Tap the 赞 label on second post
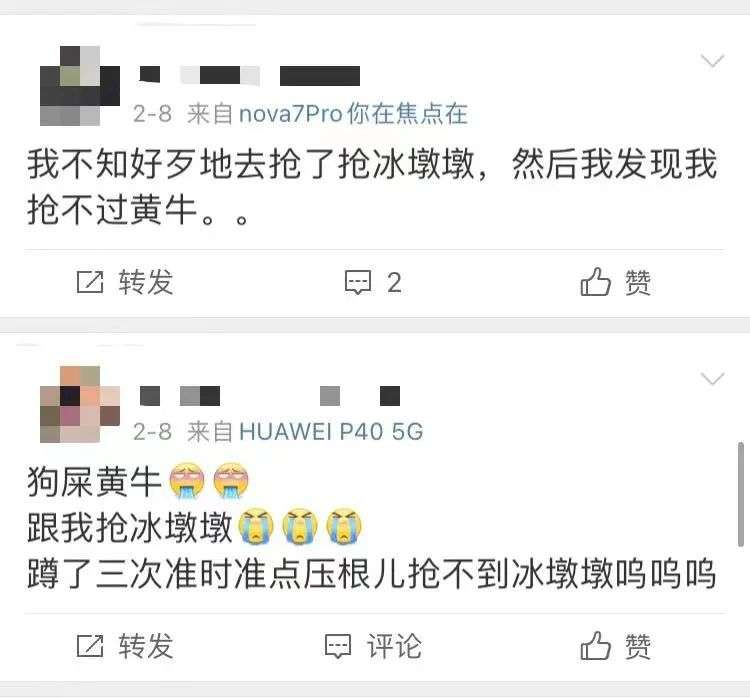 [x=638, y=646]
